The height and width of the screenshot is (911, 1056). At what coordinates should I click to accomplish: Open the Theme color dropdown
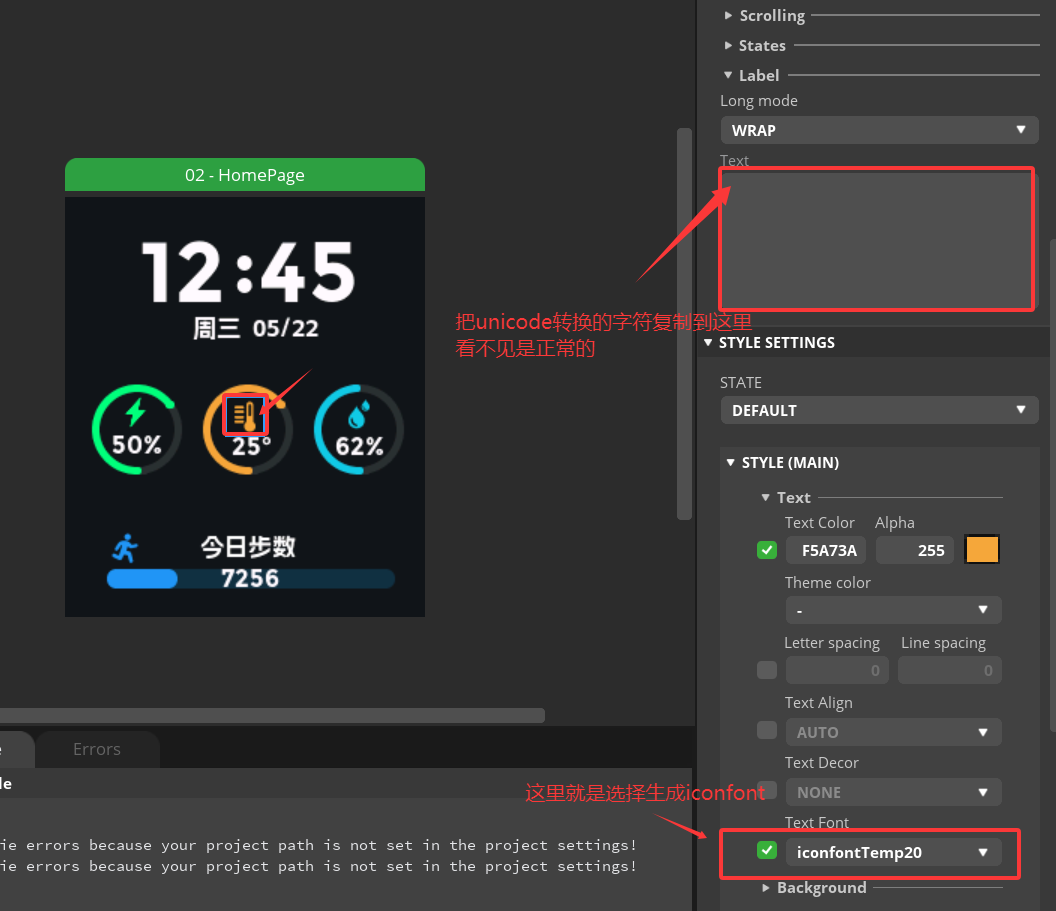893,610
